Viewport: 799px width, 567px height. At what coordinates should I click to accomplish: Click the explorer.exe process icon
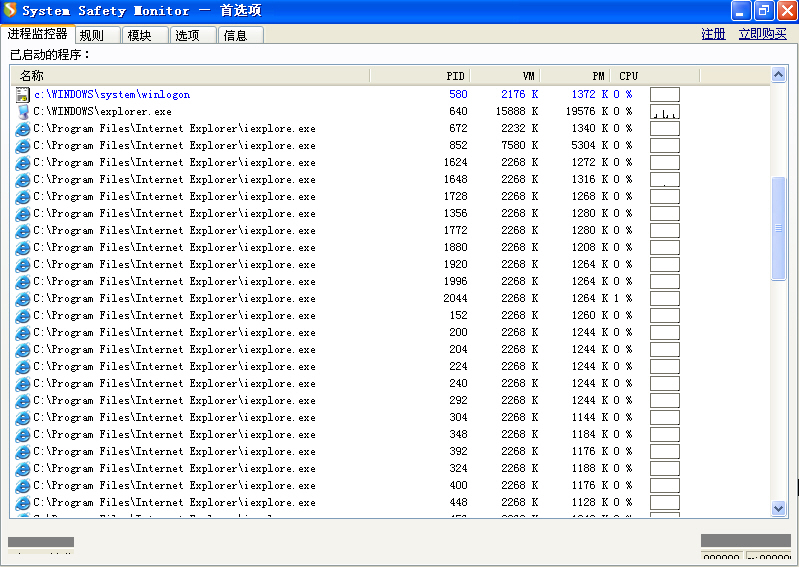[22, 112]
